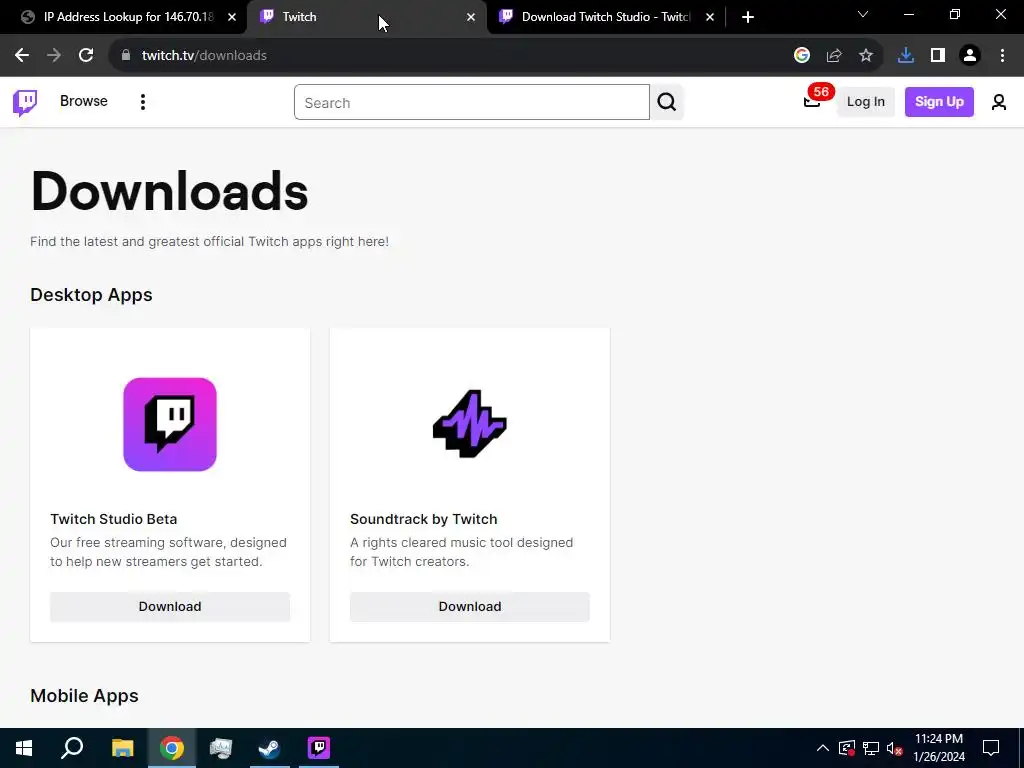1024x768 pixels.
Task: Click the Twitch Studio Beta title
Action: point(114,519)
